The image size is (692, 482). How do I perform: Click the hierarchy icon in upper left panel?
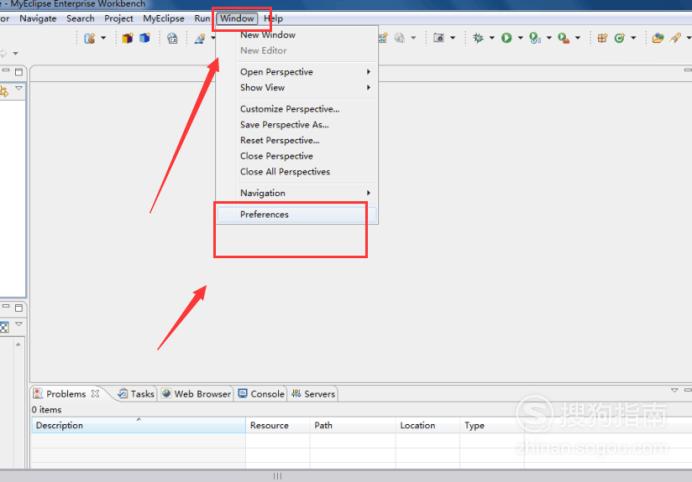point(4,91)
